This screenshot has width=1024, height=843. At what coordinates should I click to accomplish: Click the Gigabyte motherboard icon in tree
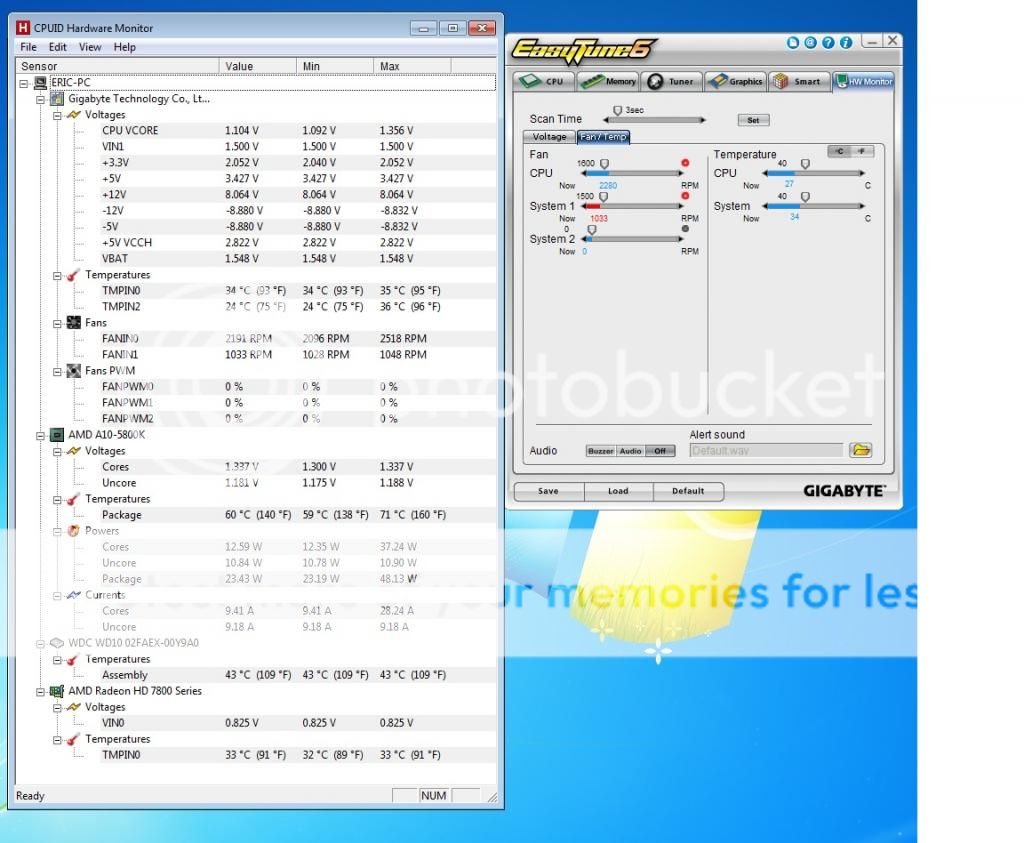(x=57, y=99)
